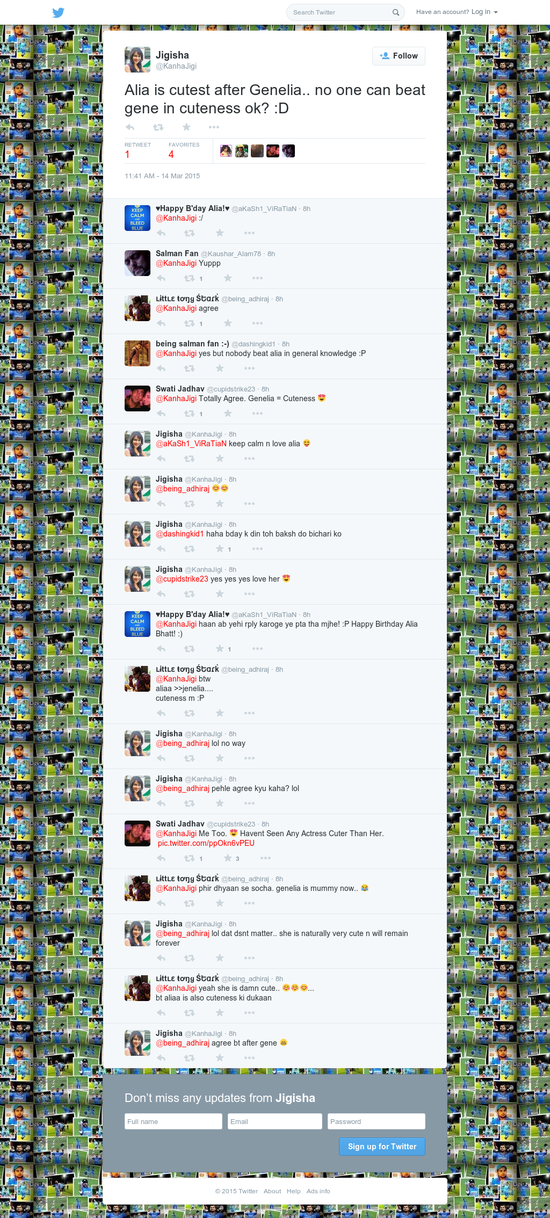This screenshot has width=550, height=1218.
Task: Open Jigisha's profile avatar in header
Action: coord(137,59)
